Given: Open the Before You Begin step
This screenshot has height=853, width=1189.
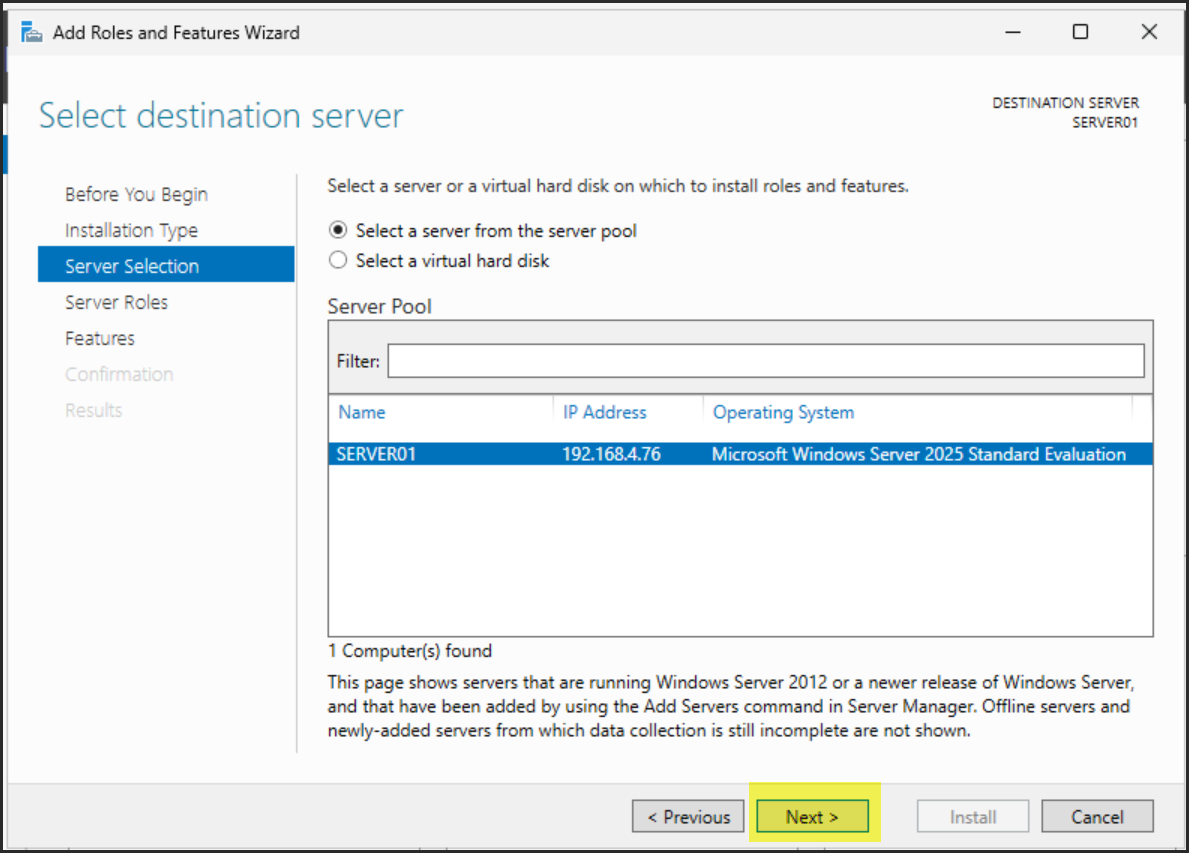Looking at the screenshot, I should (x=136, y=194).
